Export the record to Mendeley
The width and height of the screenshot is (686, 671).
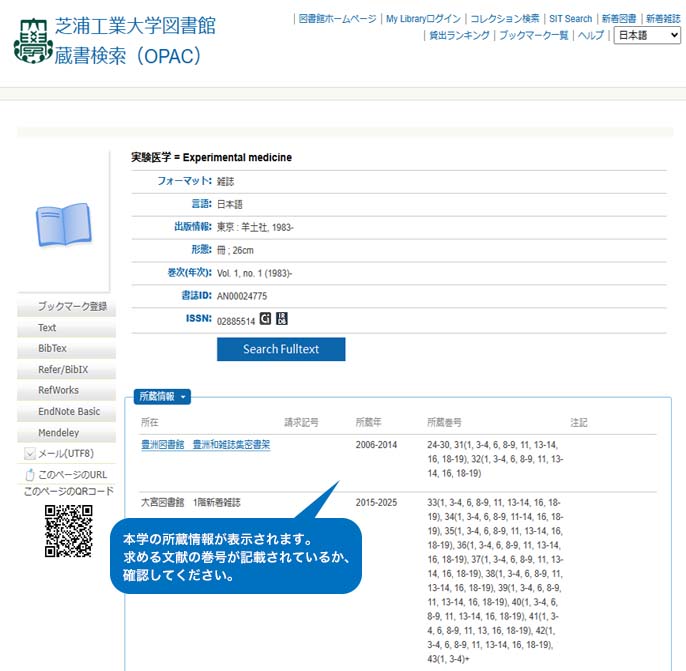coord(58,433)
